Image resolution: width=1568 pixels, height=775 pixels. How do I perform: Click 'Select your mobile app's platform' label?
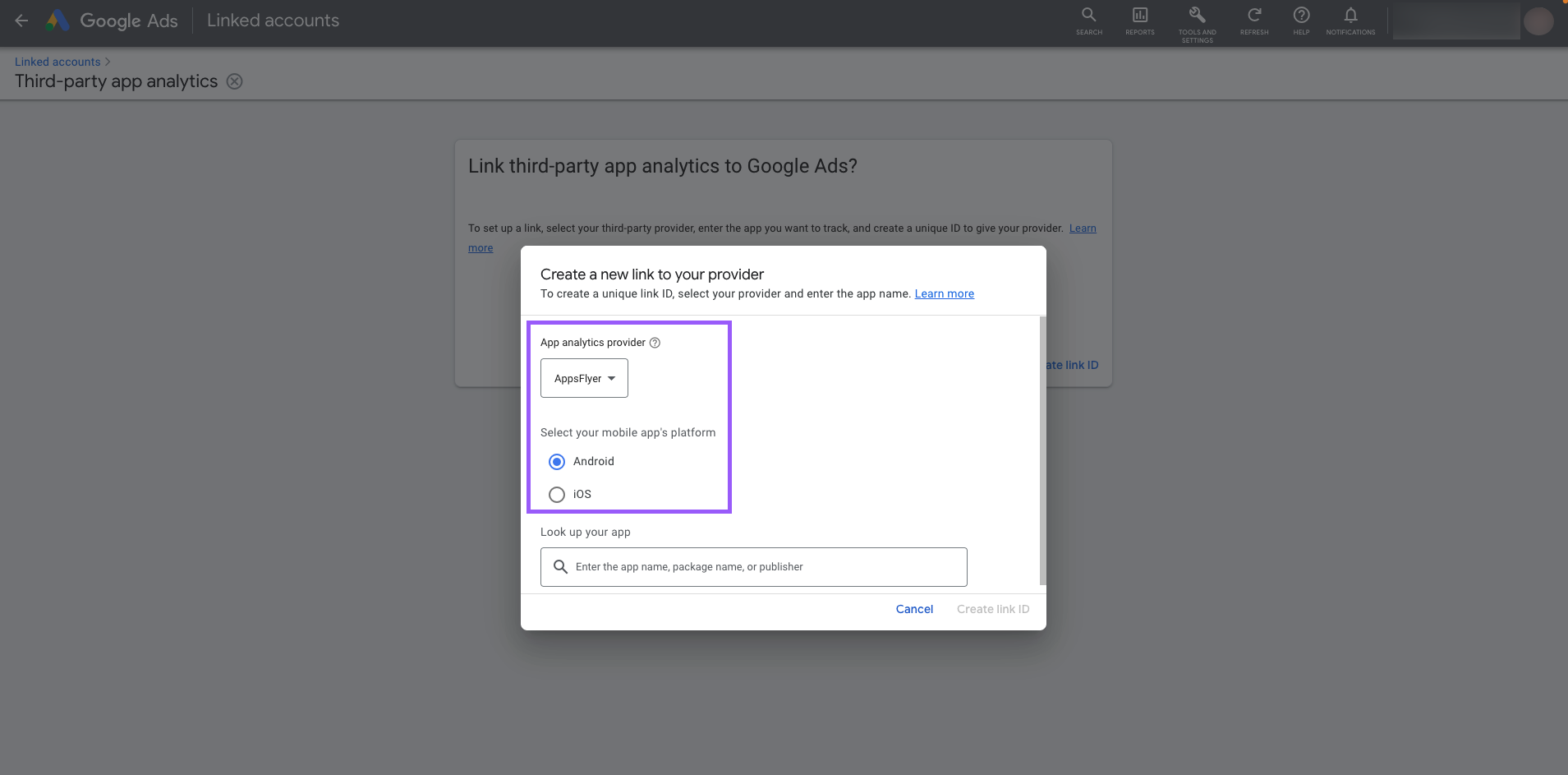(628, 432)
